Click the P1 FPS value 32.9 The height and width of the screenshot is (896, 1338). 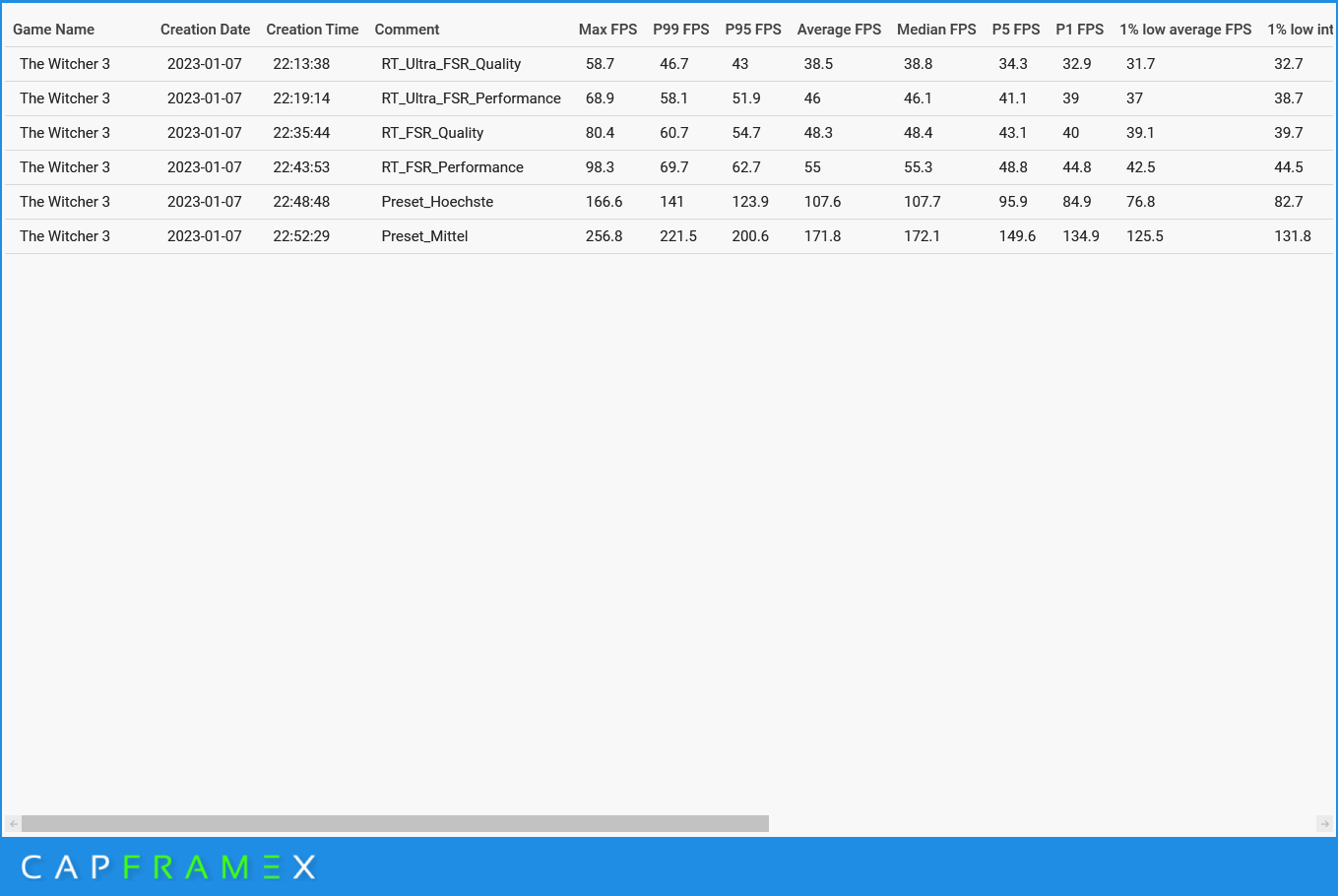1077,64
